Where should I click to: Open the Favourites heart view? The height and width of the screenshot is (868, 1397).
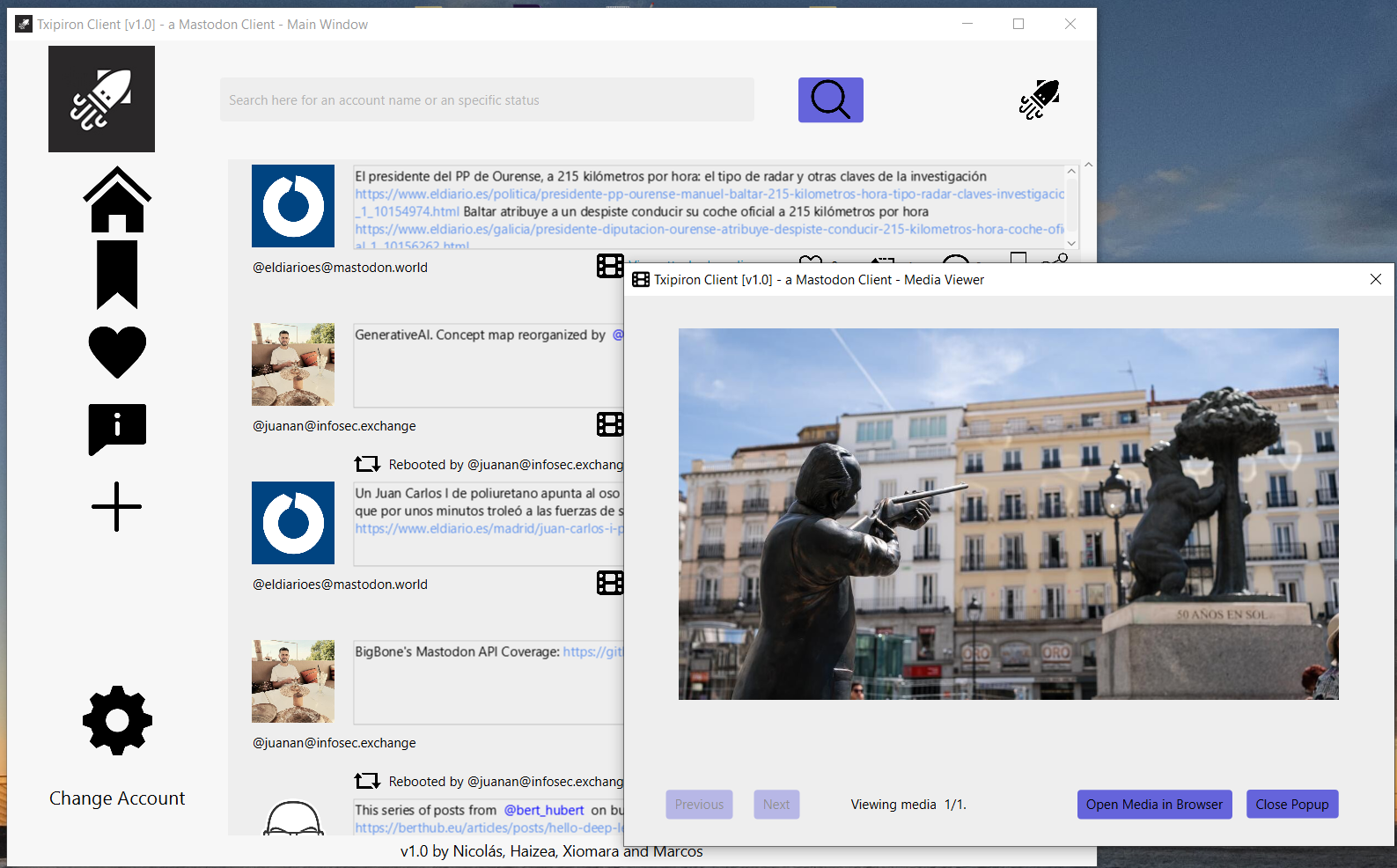[x=117, y=352]
